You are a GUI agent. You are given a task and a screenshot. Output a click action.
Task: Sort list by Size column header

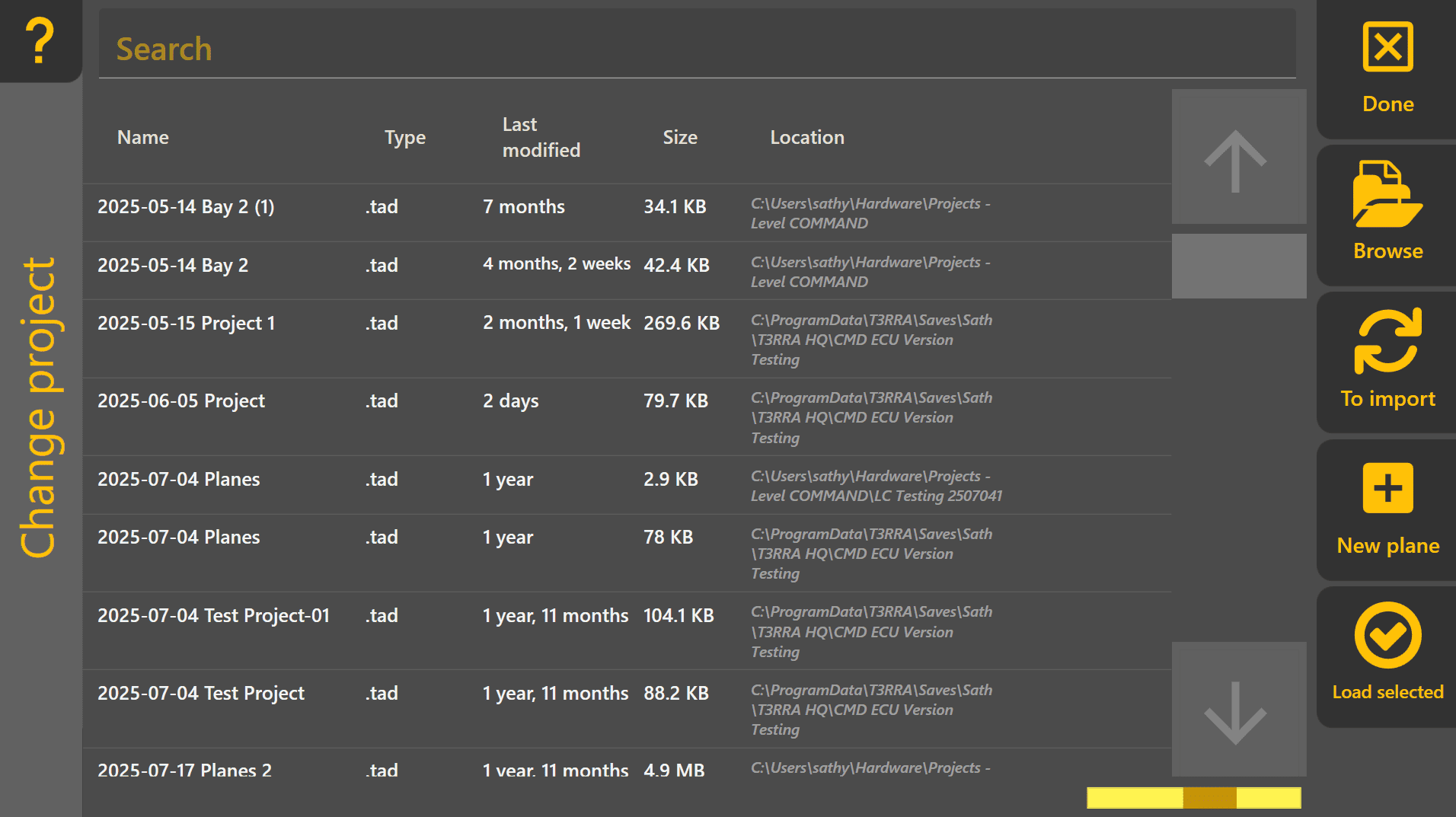[680, 137]
